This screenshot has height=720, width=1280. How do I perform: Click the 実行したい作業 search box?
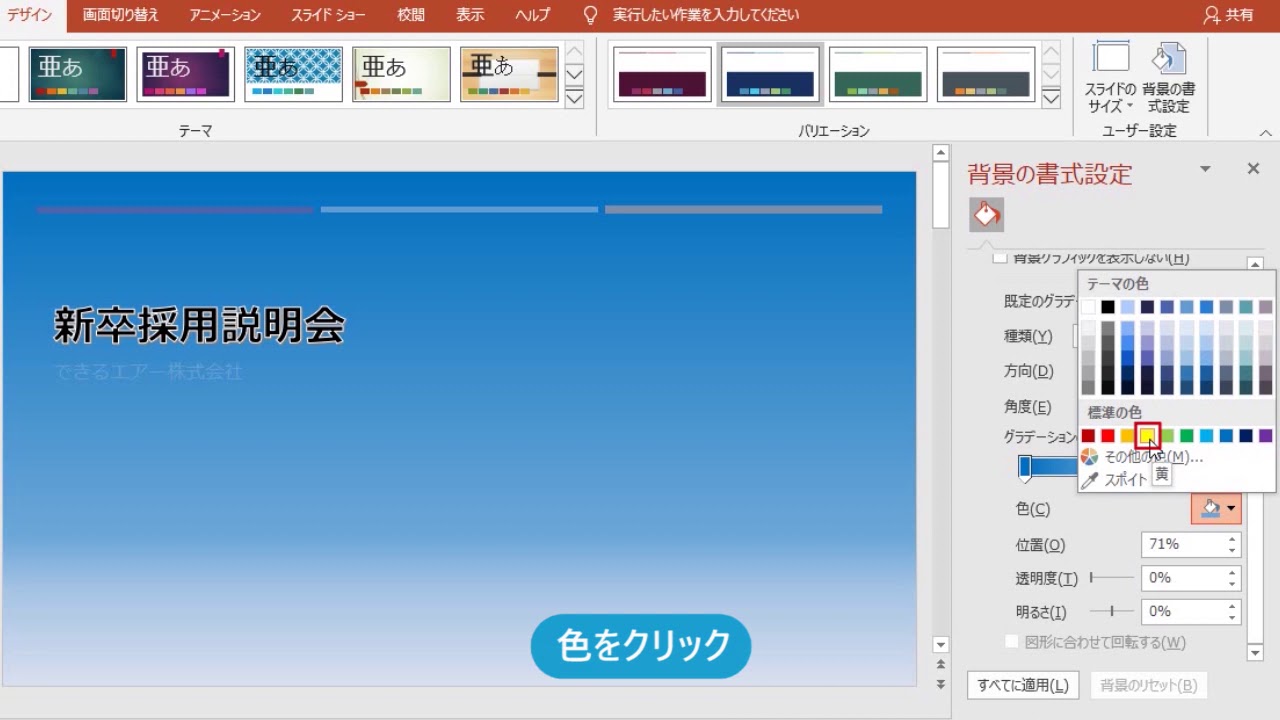point(706,15)
